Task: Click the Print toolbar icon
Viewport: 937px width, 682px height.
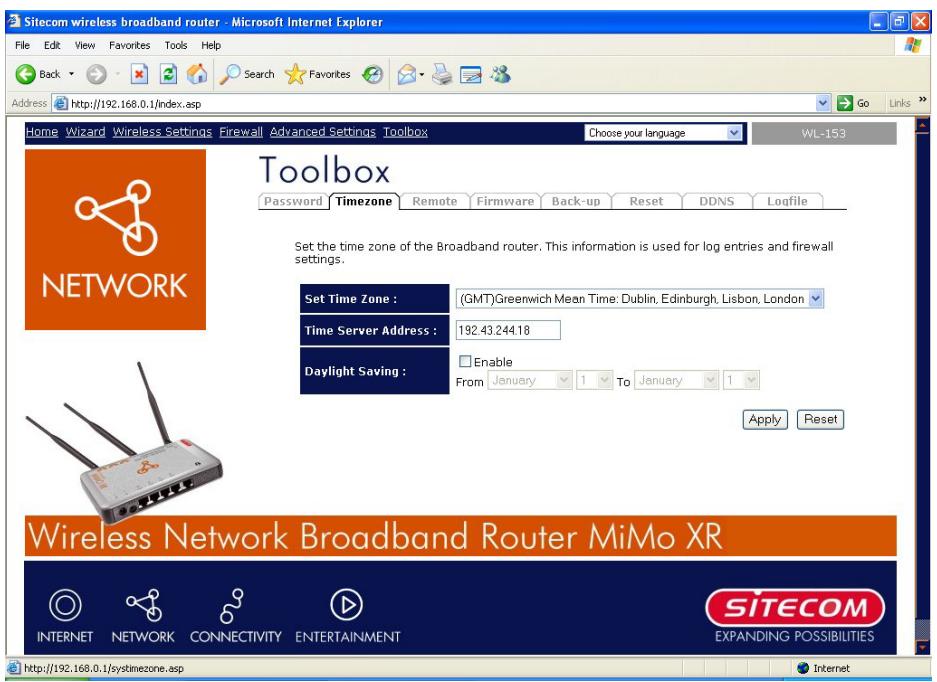Action: pyautogui.click(x=442, y=74)
